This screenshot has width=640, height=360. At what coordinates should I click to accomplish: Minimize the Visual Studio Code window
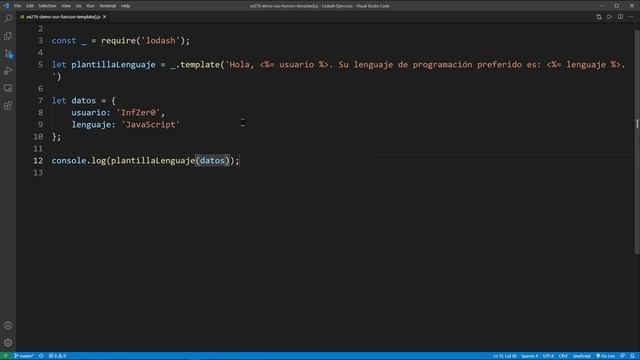click(x=602, y=6)
